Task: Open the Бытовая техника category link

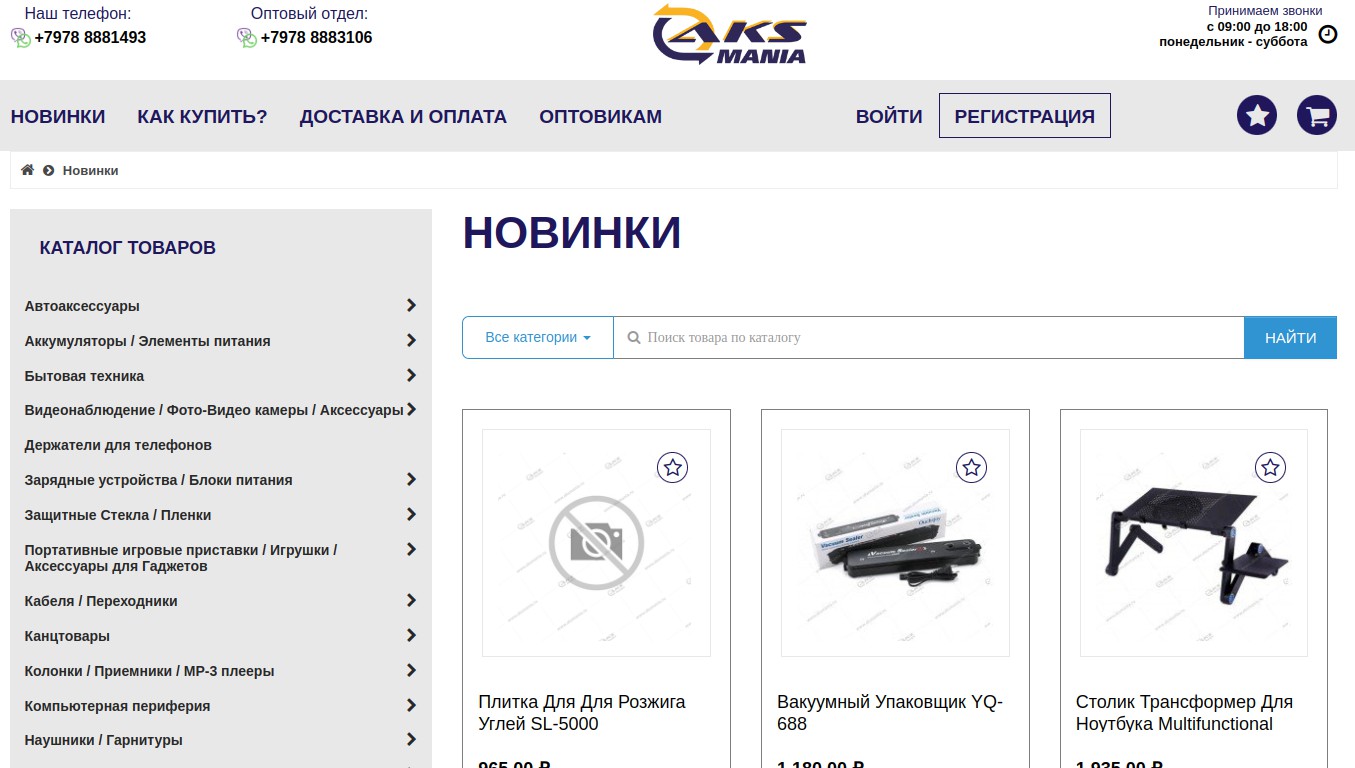Action: (84, 376)
